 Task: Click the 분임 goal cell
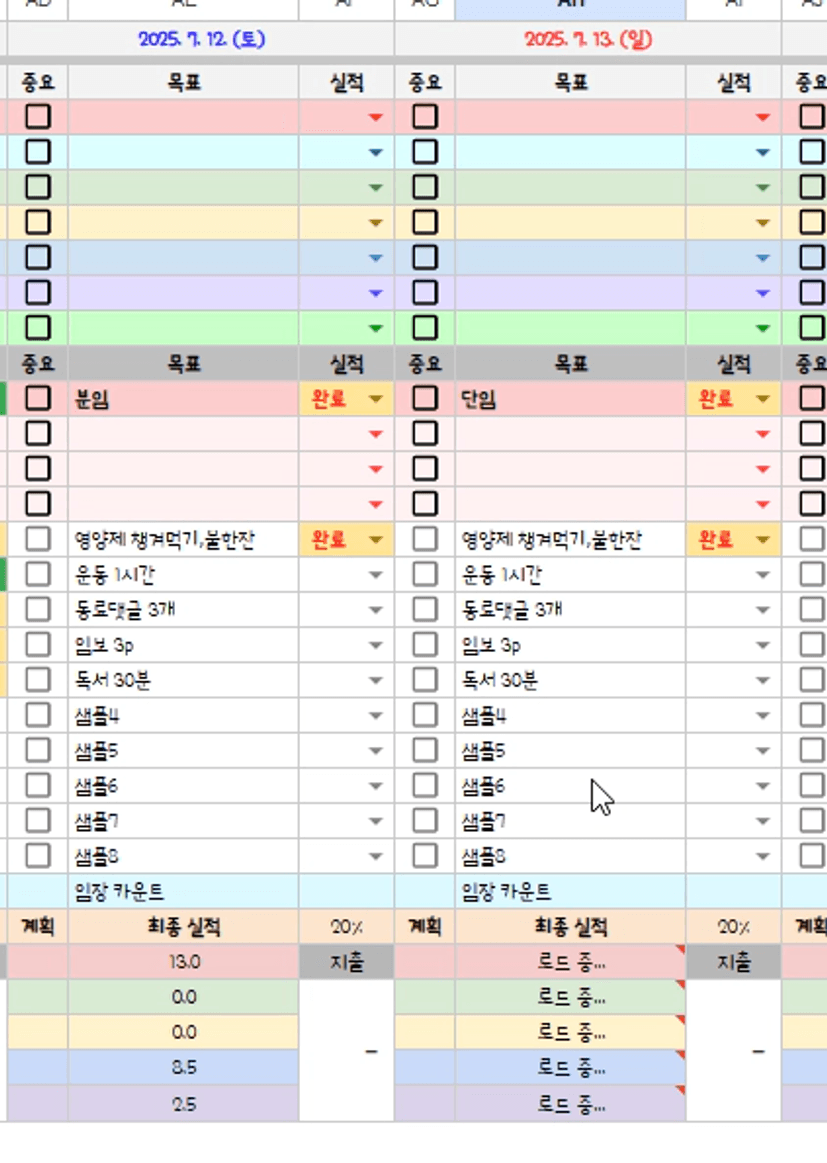pos(184,399)
